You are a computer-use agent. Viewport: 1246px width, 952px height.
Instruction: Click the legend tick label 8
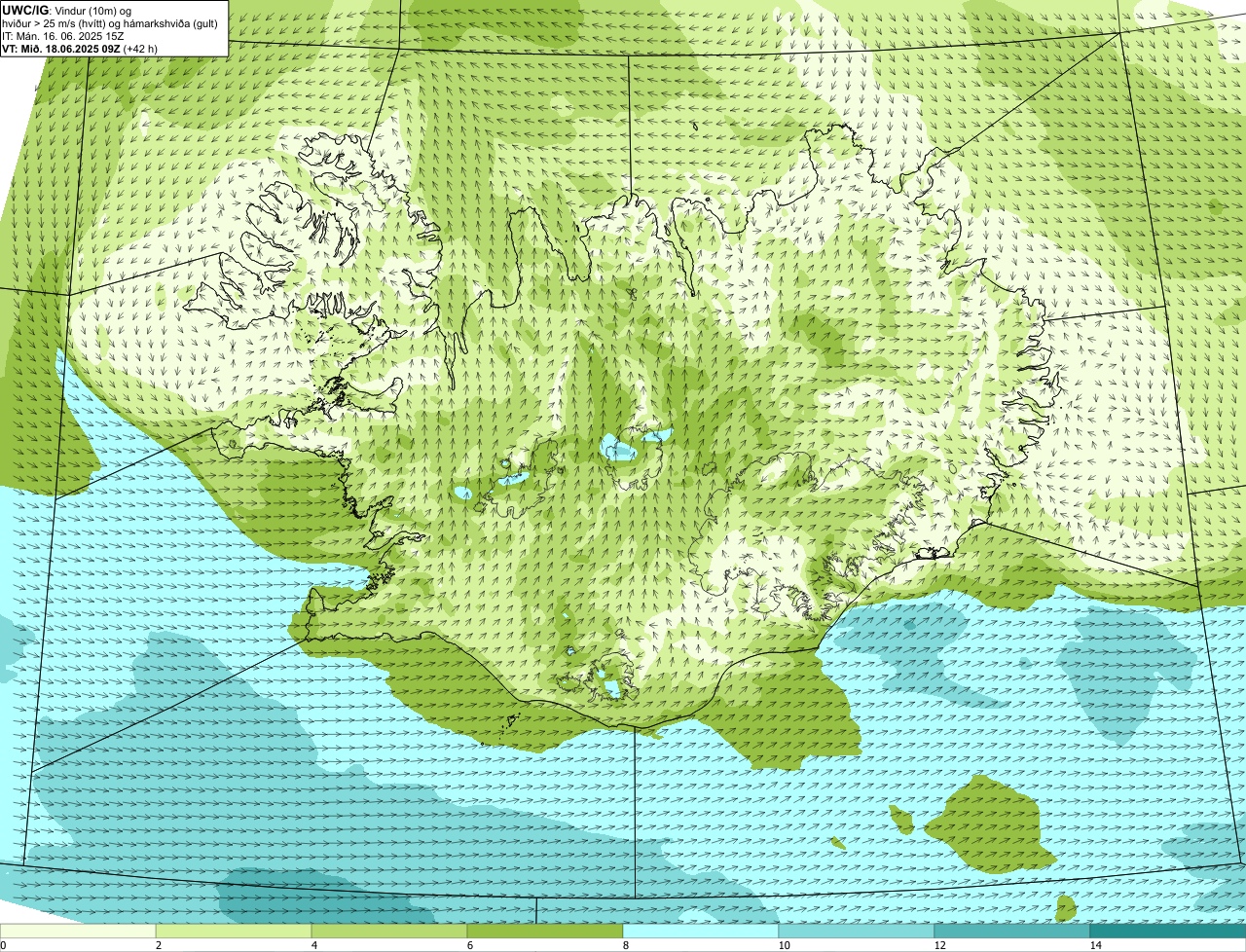tap(624, 945)
